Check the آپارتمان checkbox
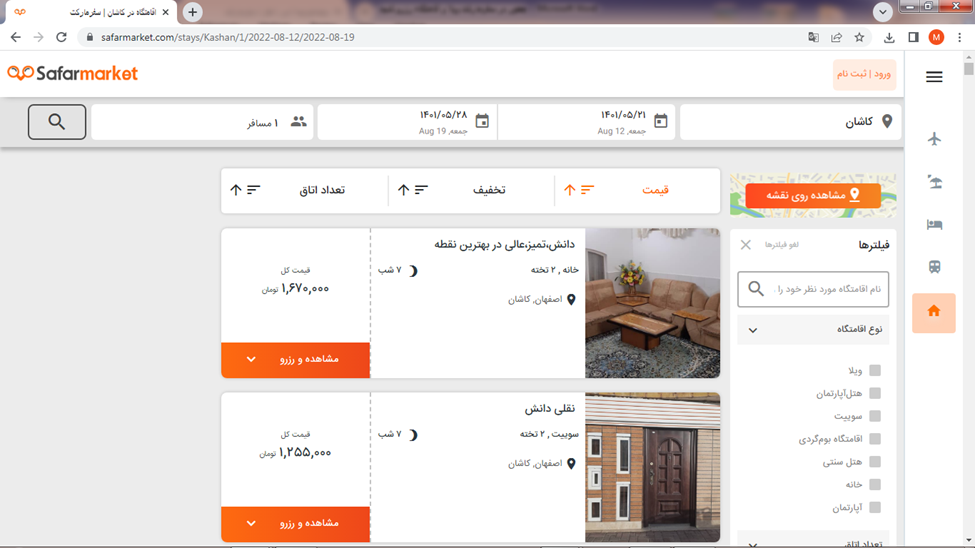The height and width of the screenshot is (548, 975). click(875, 507)
